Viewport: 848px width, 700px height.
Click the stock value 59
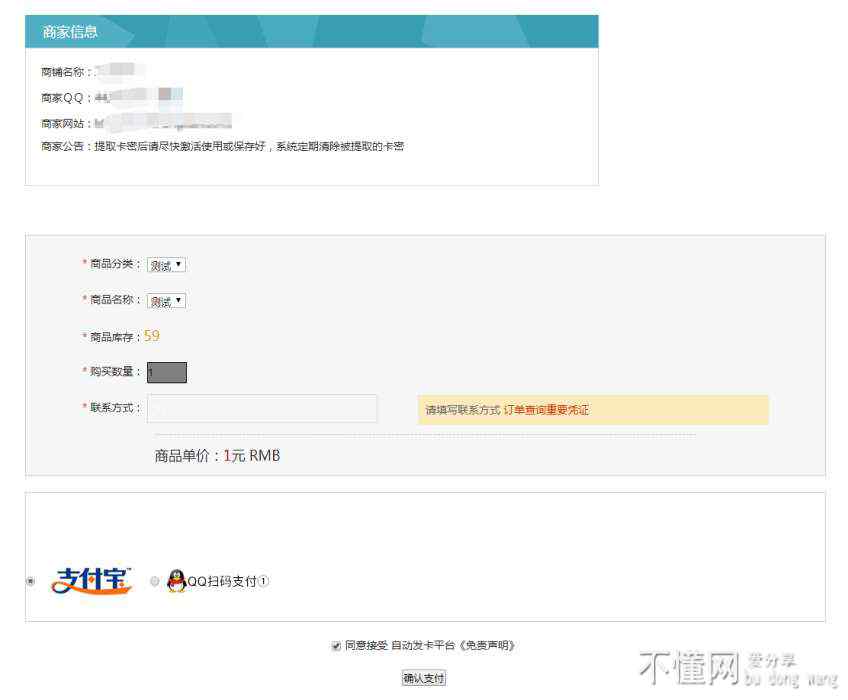(151, 336)
